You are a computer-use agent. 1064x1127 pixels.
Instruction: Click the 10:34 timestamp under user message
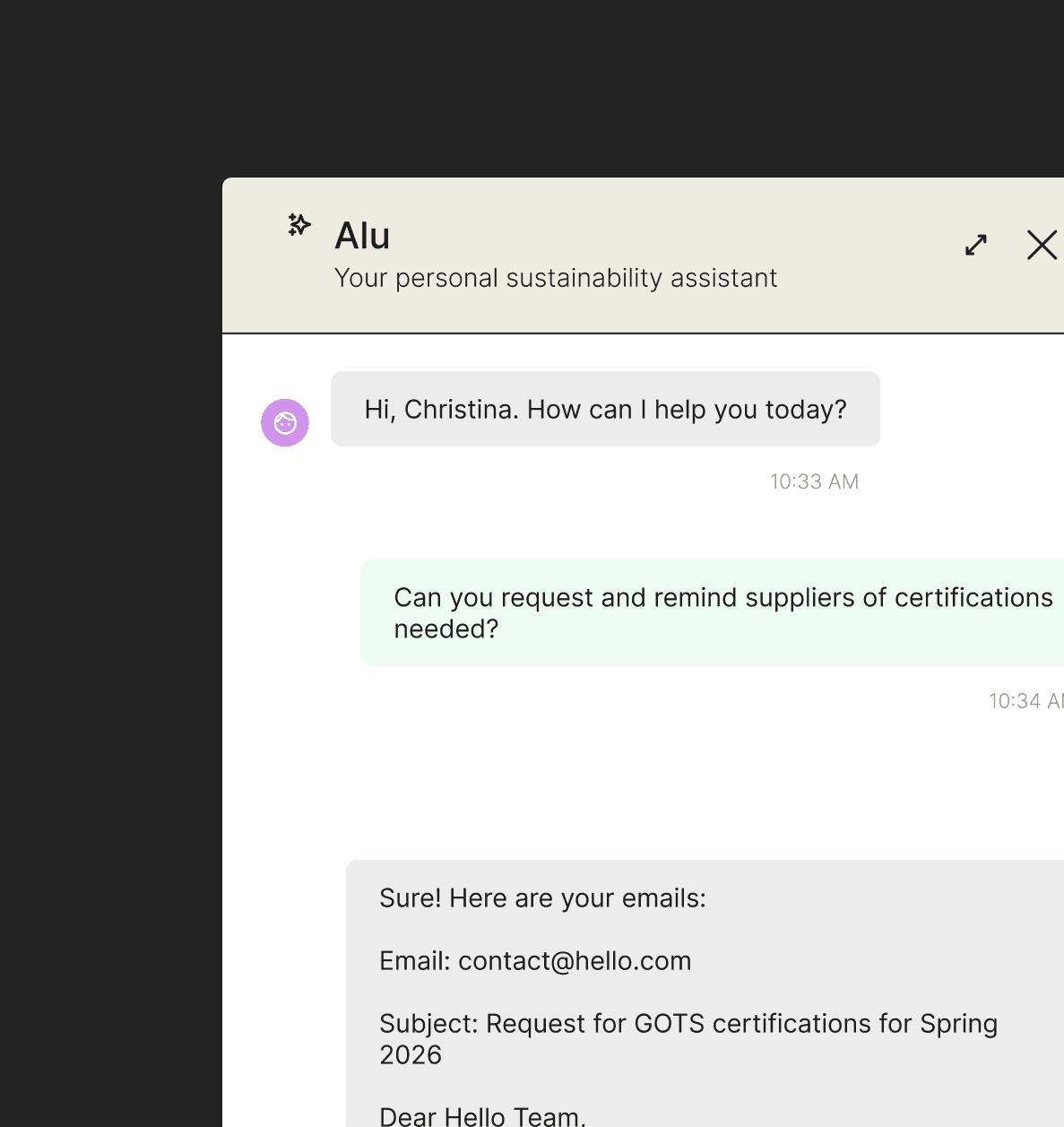coord(1026,701)
